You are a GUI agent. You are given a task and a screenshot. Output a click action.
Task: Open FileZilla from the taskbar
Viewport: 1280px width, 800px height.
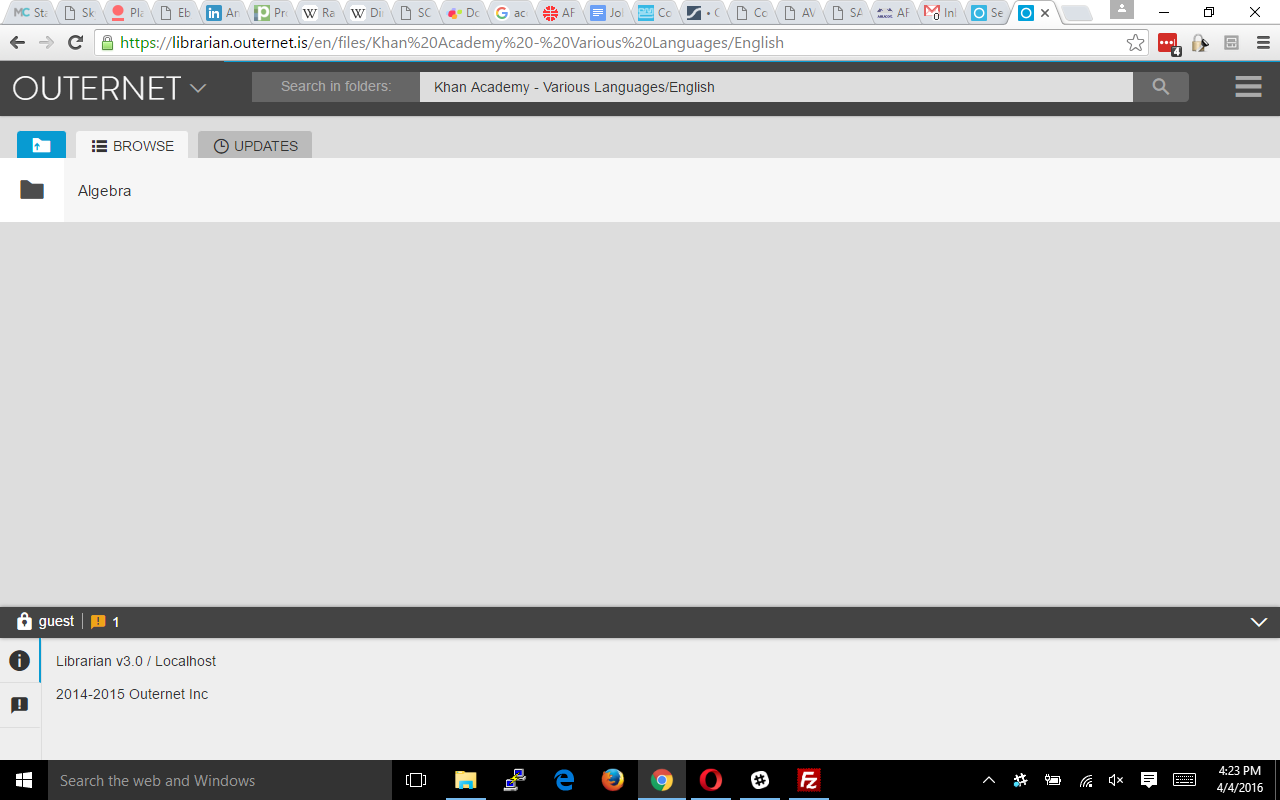tap(809, 780)
